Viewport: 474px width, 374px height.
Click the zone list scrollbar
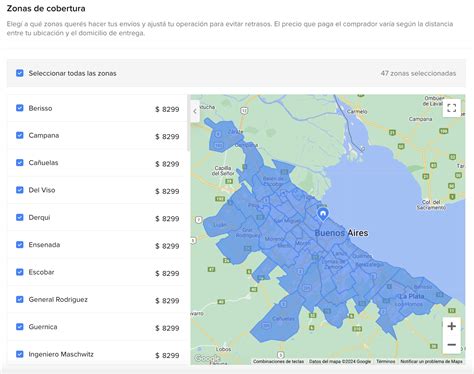pos(188,123)
